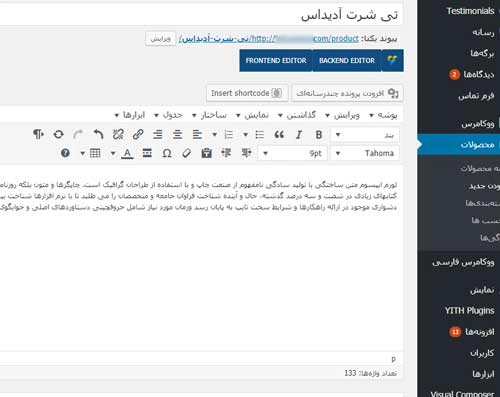
Task: Remove link with the unlink icon
Action: (x=118, y=135)
